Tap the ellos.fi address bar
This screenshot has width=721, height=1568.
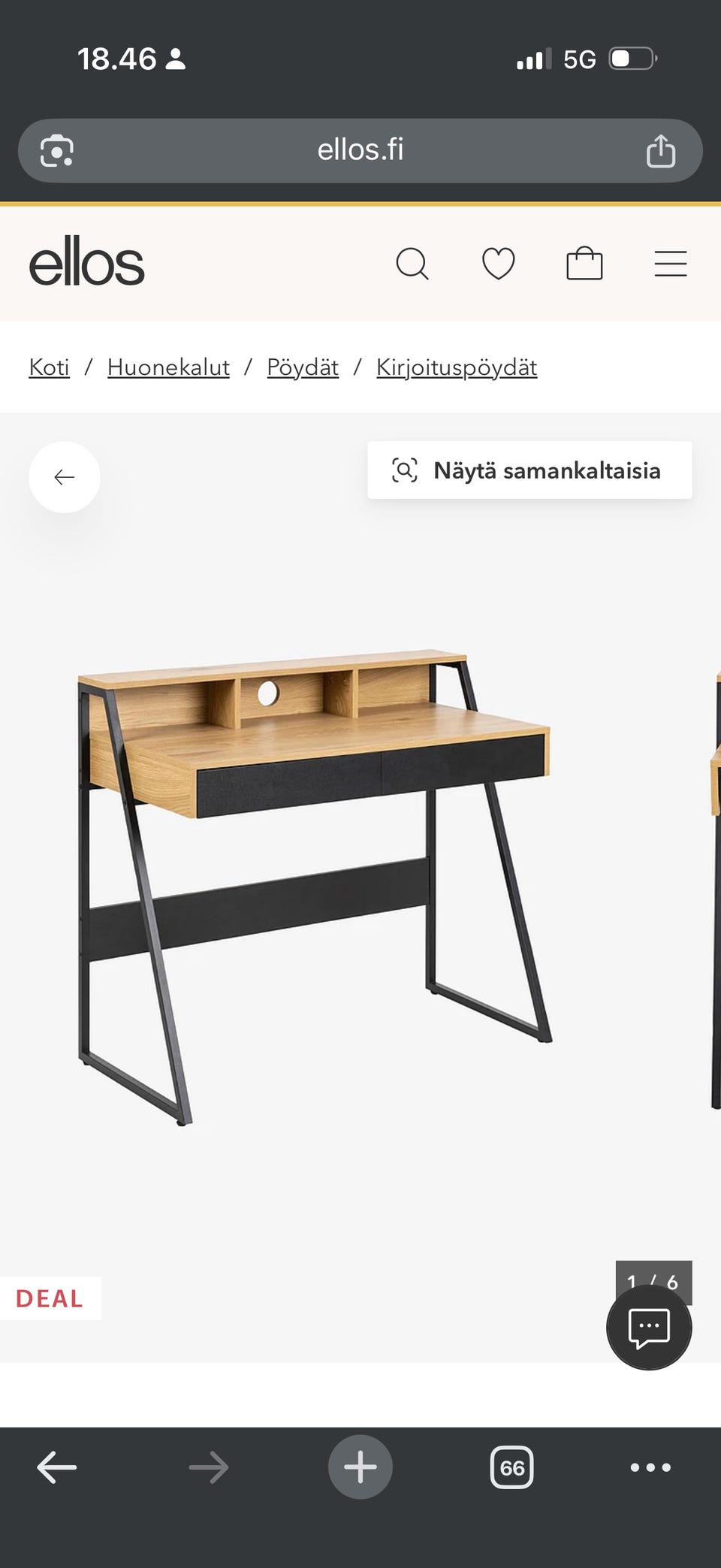pos(360,150)
